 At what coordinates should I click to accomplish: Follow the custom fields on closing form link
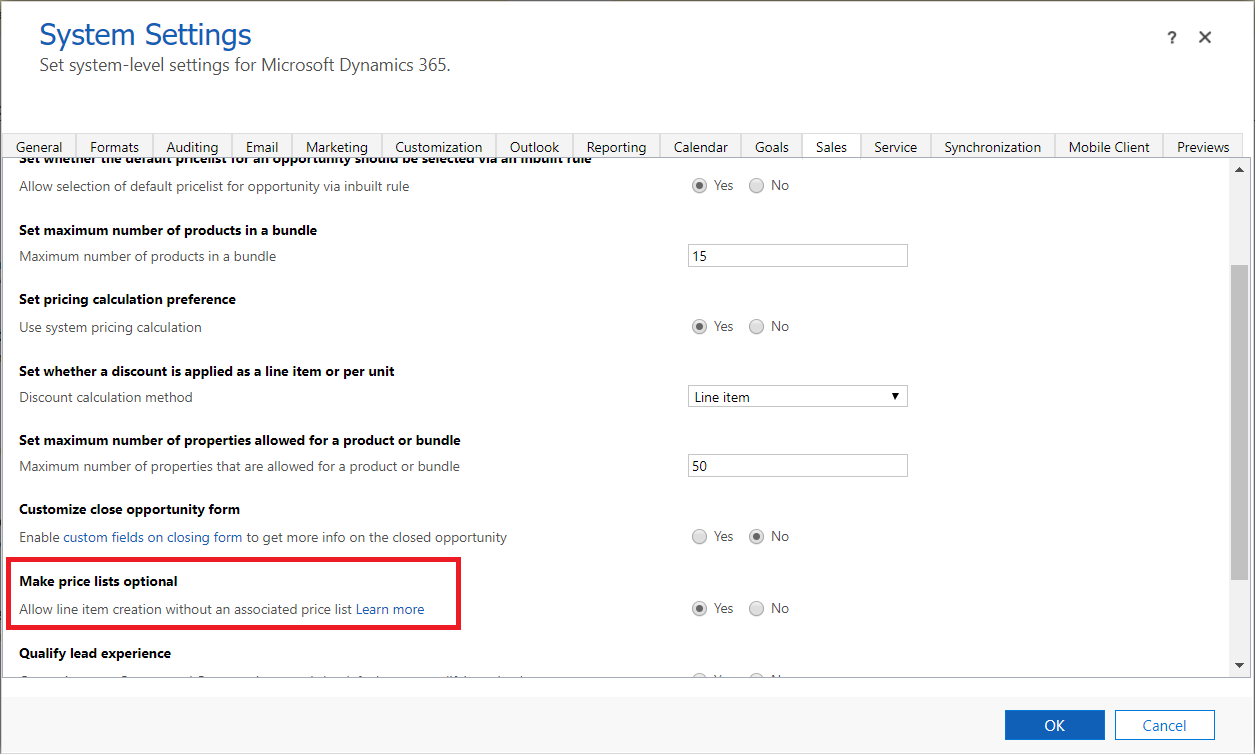(153, 537)
